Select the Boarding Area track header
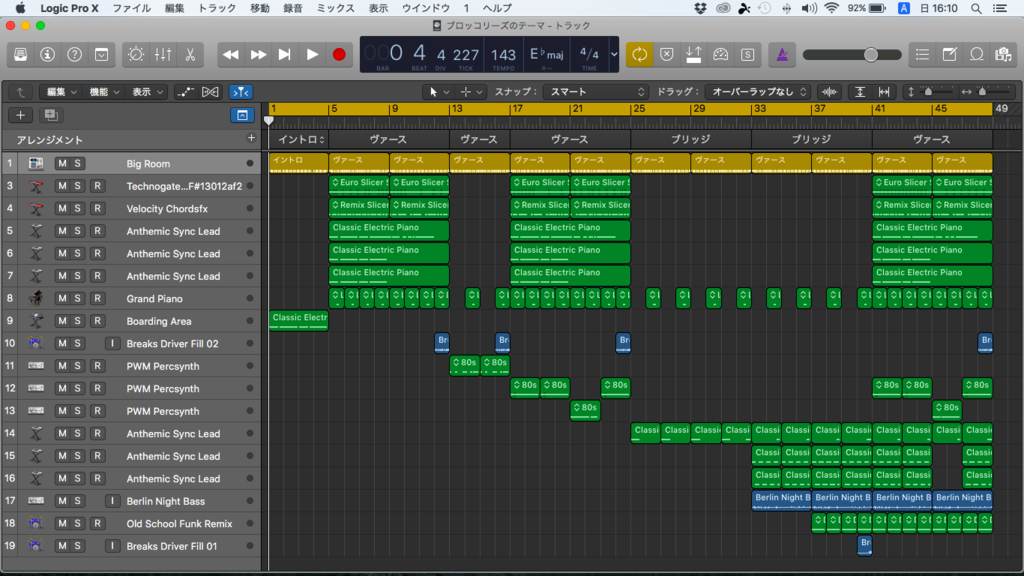1024x576 pixels. 132,321
